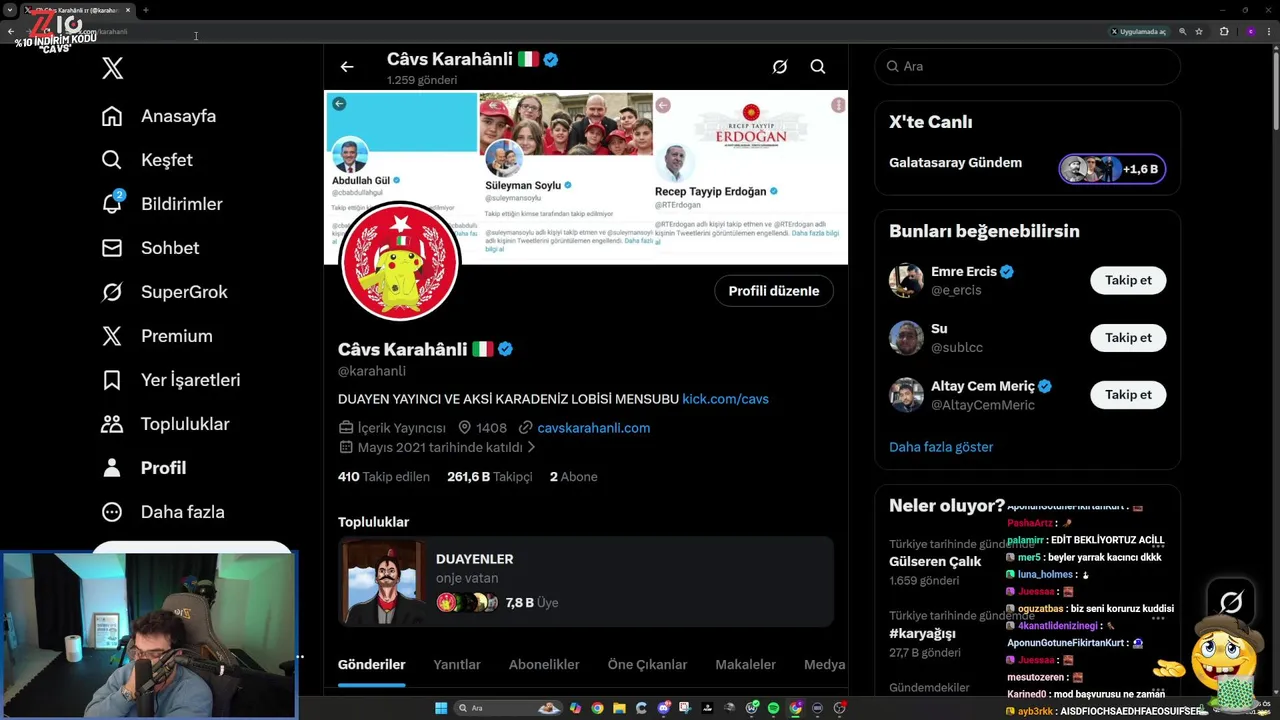The height and width of the screenshot is (720, 1280).
Task: Click in the Ara search field
Action: point(1027,66)
